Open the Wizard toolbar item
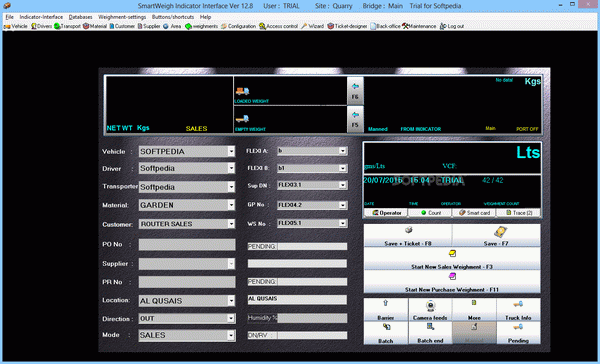Screen dimensions: 600x364 pyautogui.click(x=313, y=26)
